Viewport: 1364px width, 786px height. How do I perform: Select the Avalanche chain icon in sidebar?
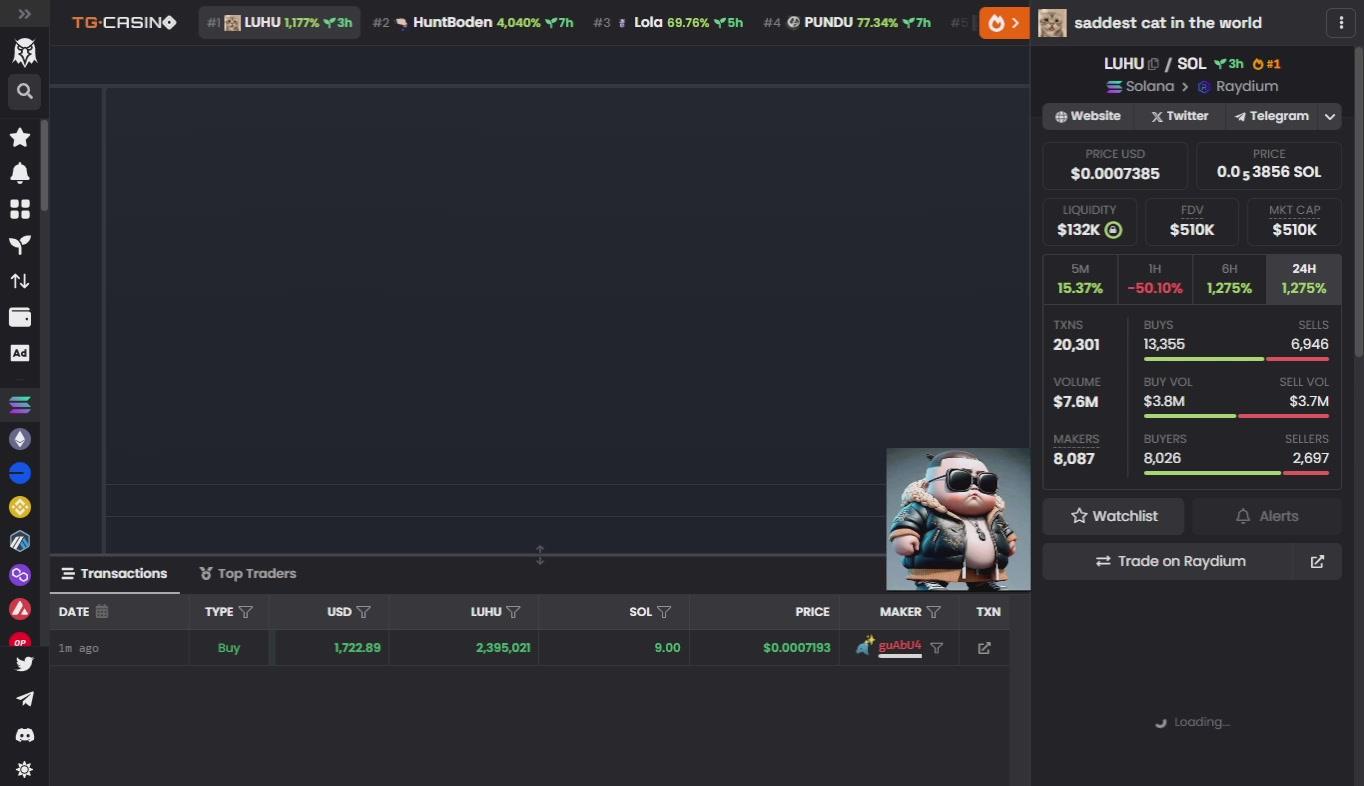[20, 609]
